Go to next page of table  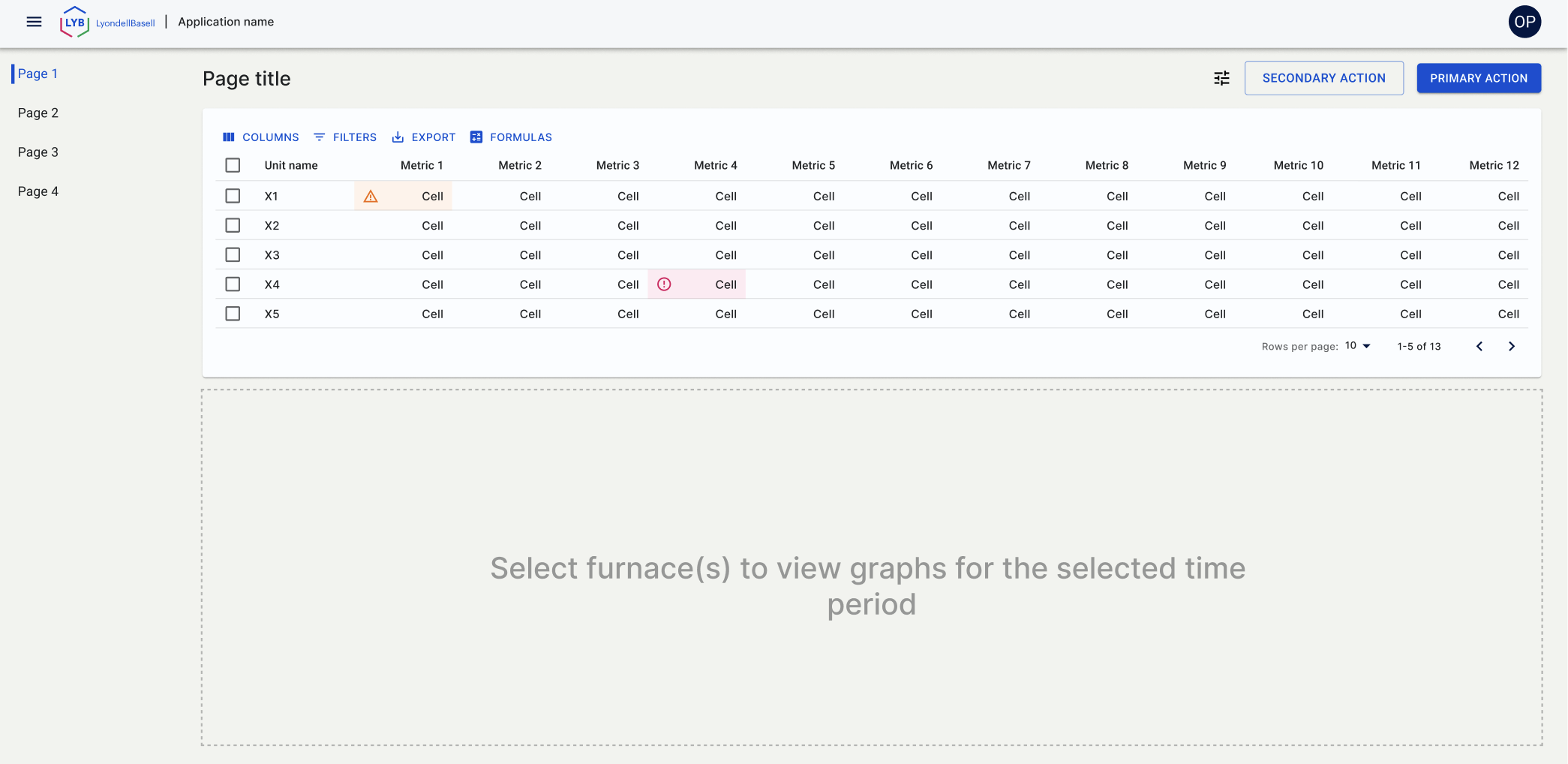pos(1512,346)
